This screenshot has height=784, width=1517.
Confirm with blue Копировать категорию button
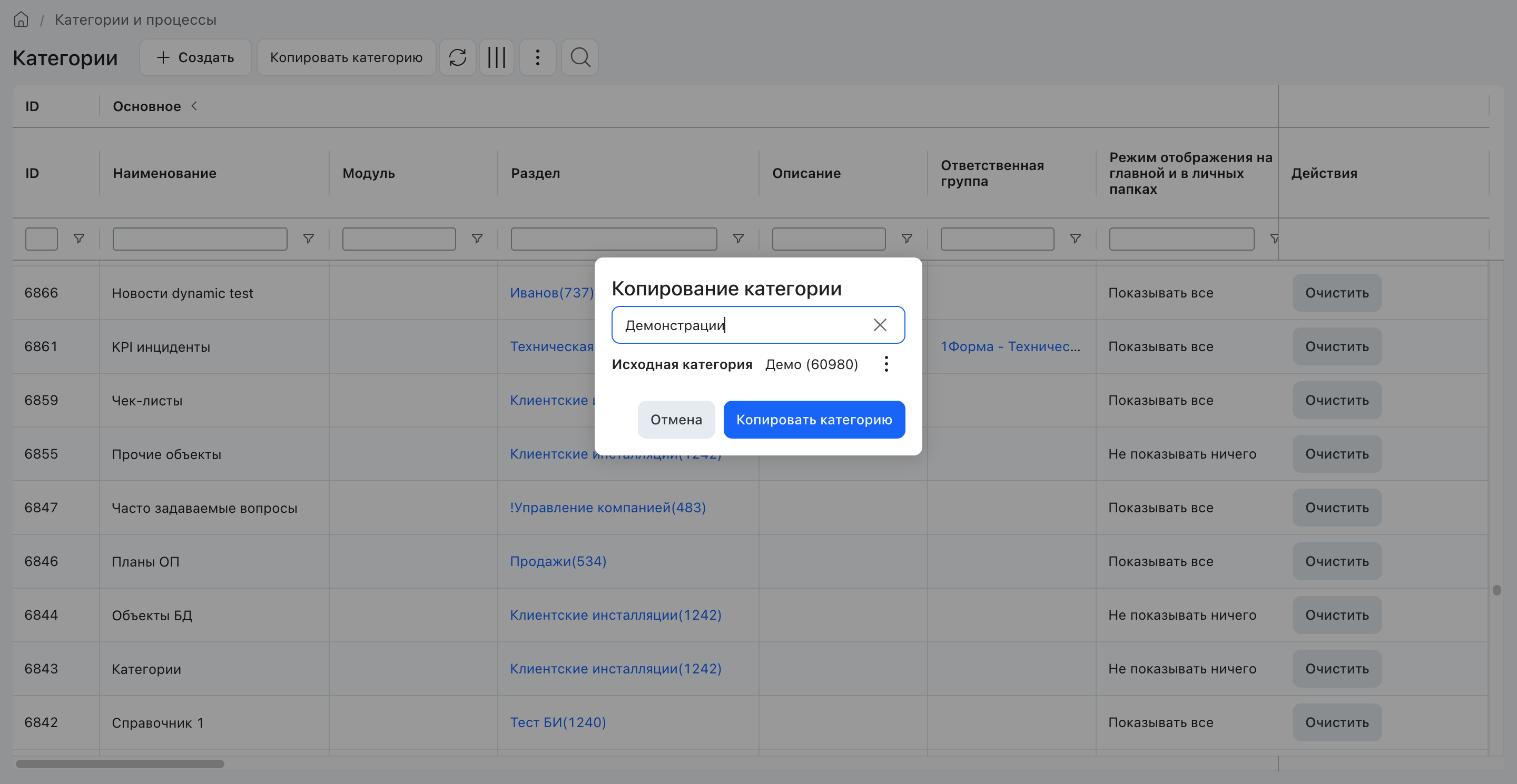click(814, 420)
